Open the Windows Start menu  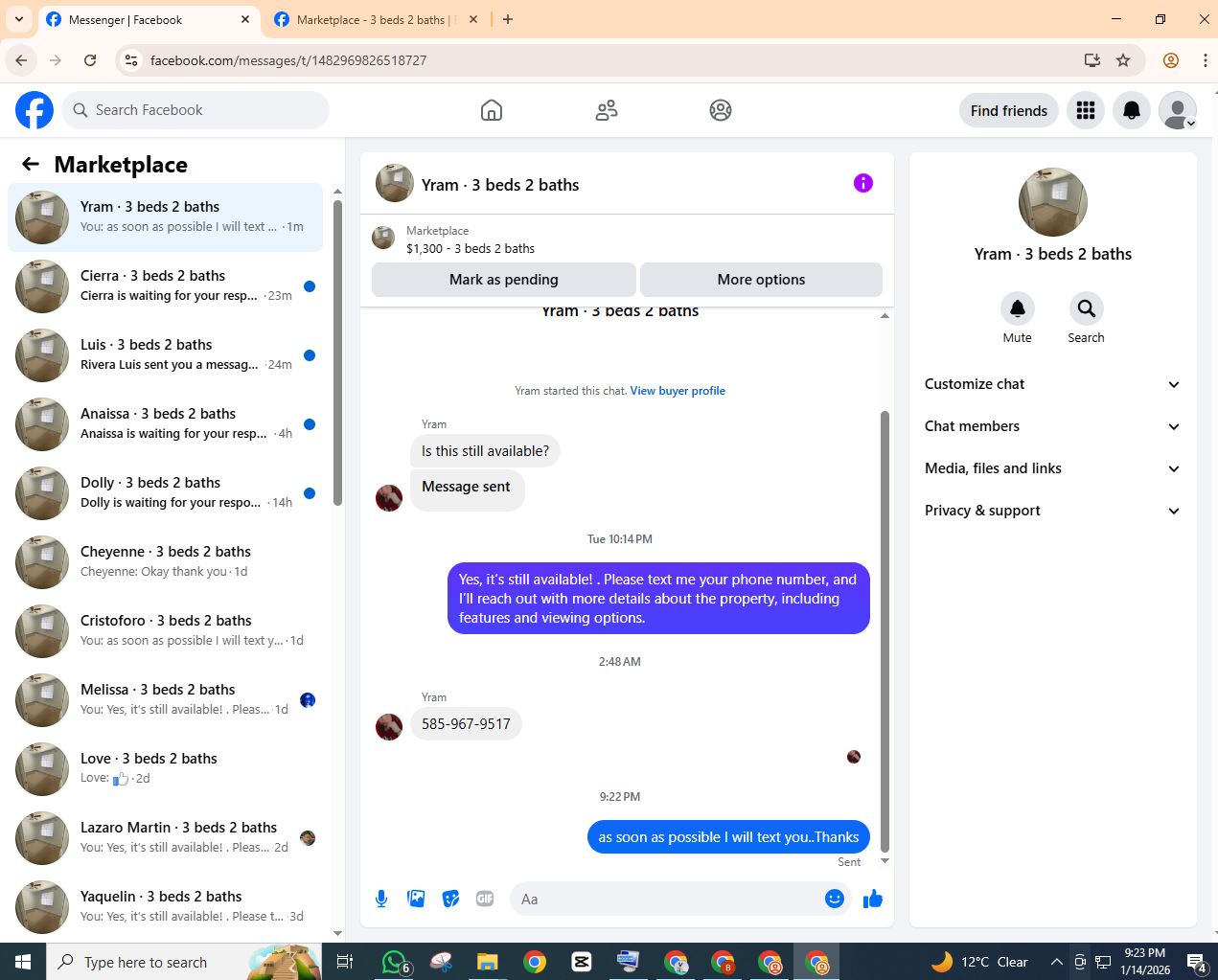coord(23,962)
